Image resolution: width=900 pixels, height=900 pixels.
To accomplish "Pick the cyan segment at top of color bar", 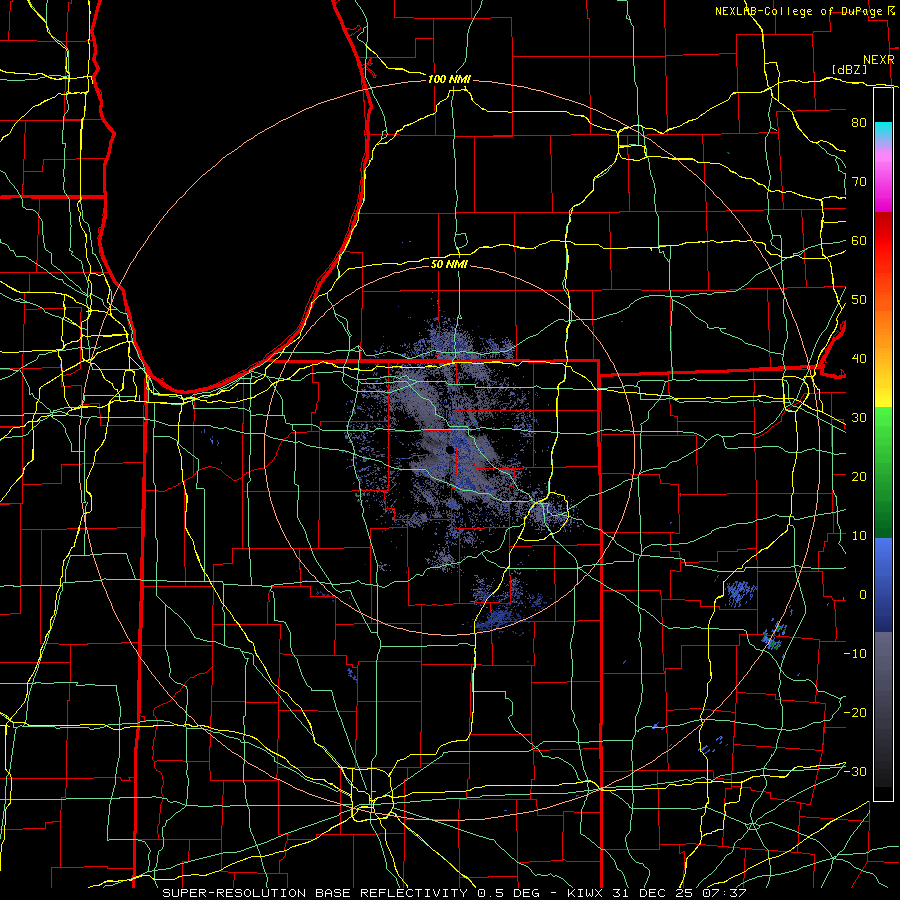I will point(883,133).
